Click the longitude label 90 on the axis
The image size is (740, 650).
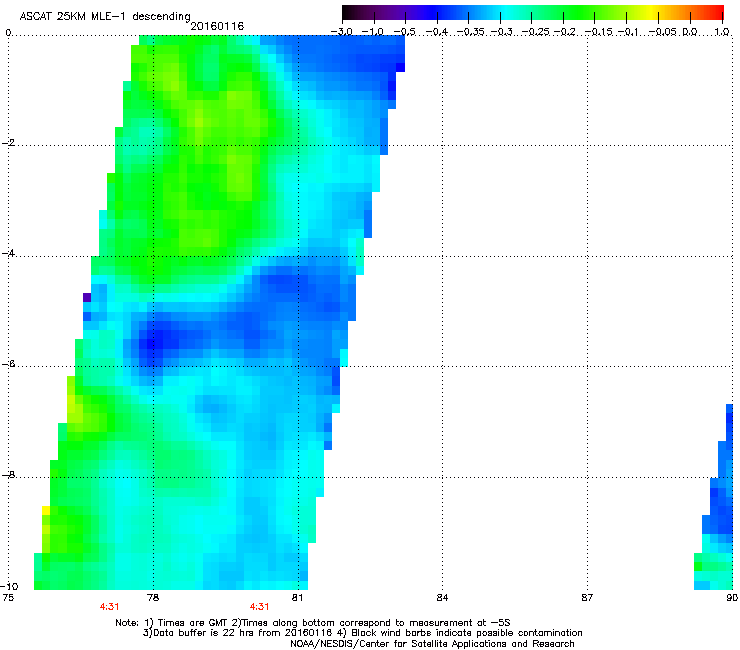coord(732,598)
